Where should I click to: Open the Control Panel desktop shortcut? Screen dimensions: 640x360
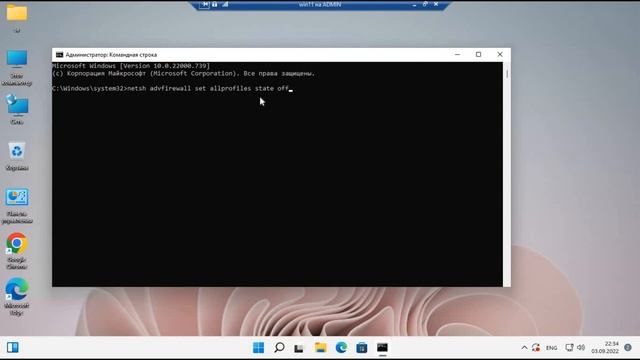pyautogui.click(x=17, y=198)
